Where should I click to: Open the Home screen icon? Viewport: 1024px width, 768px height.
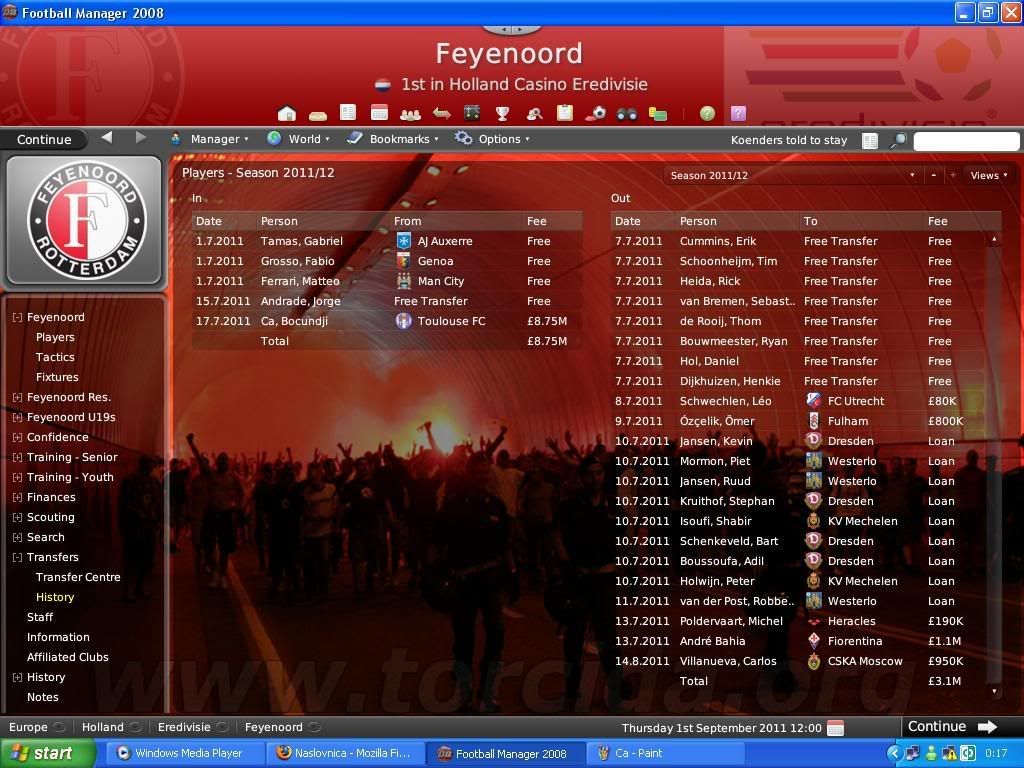coord(287,114)
